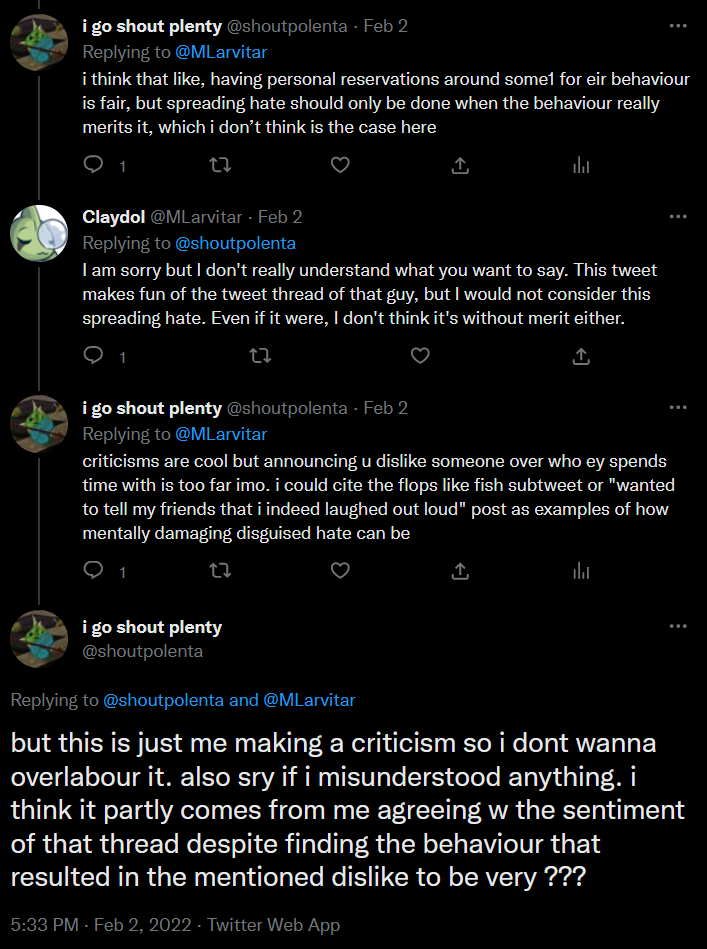
Task: Open the @MLarvitar mention in first tweet
Action: point(221,52)
